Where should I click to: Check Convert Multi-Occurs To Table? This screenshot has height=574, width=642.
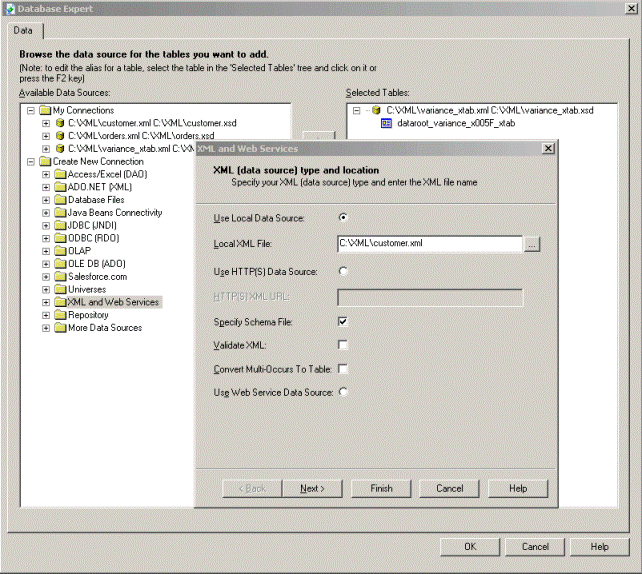(343, 369)
